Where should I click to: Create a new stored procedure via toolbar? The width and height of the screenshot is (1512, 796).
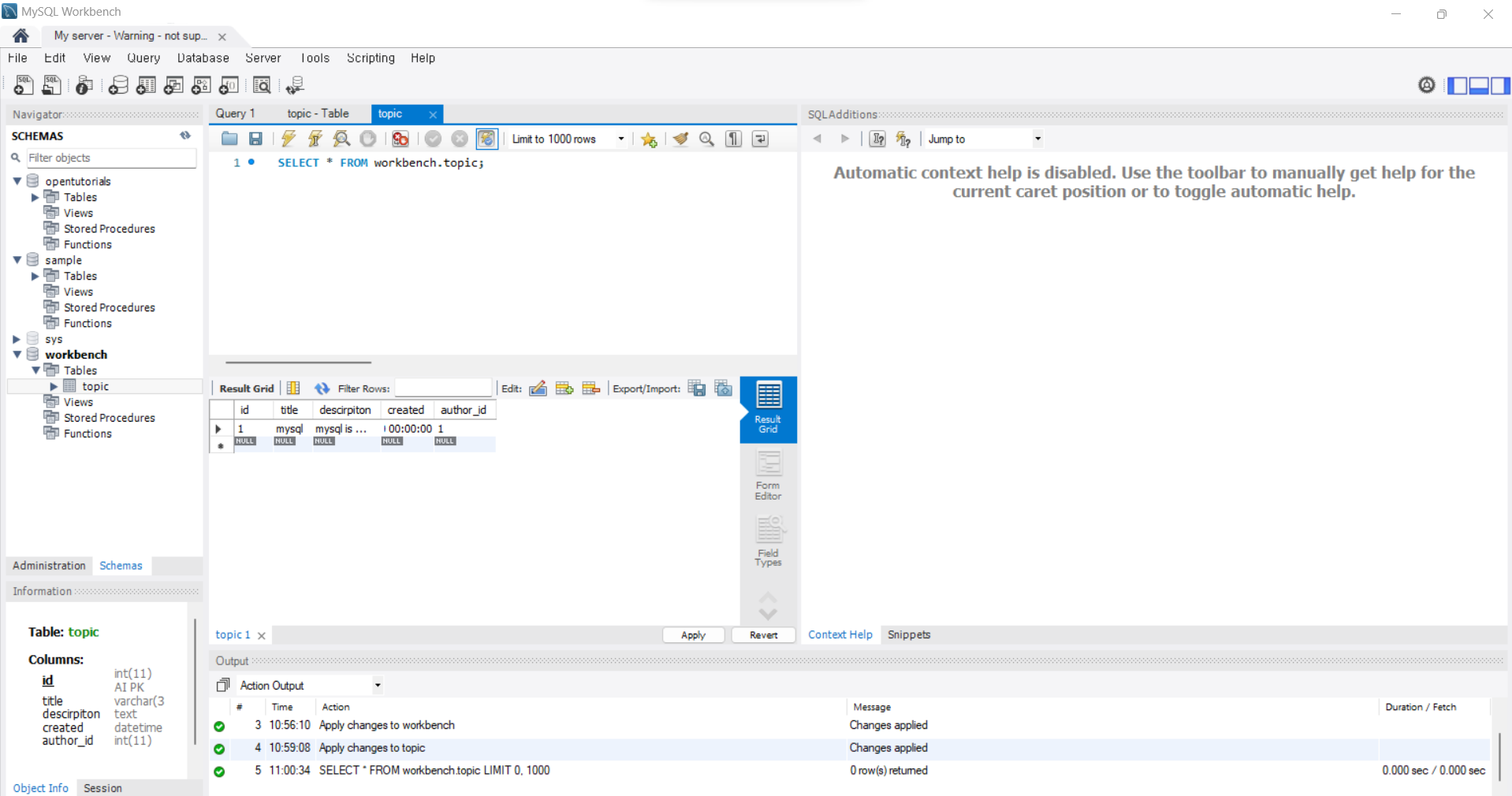pyautogui.click(x=201, y=85)
